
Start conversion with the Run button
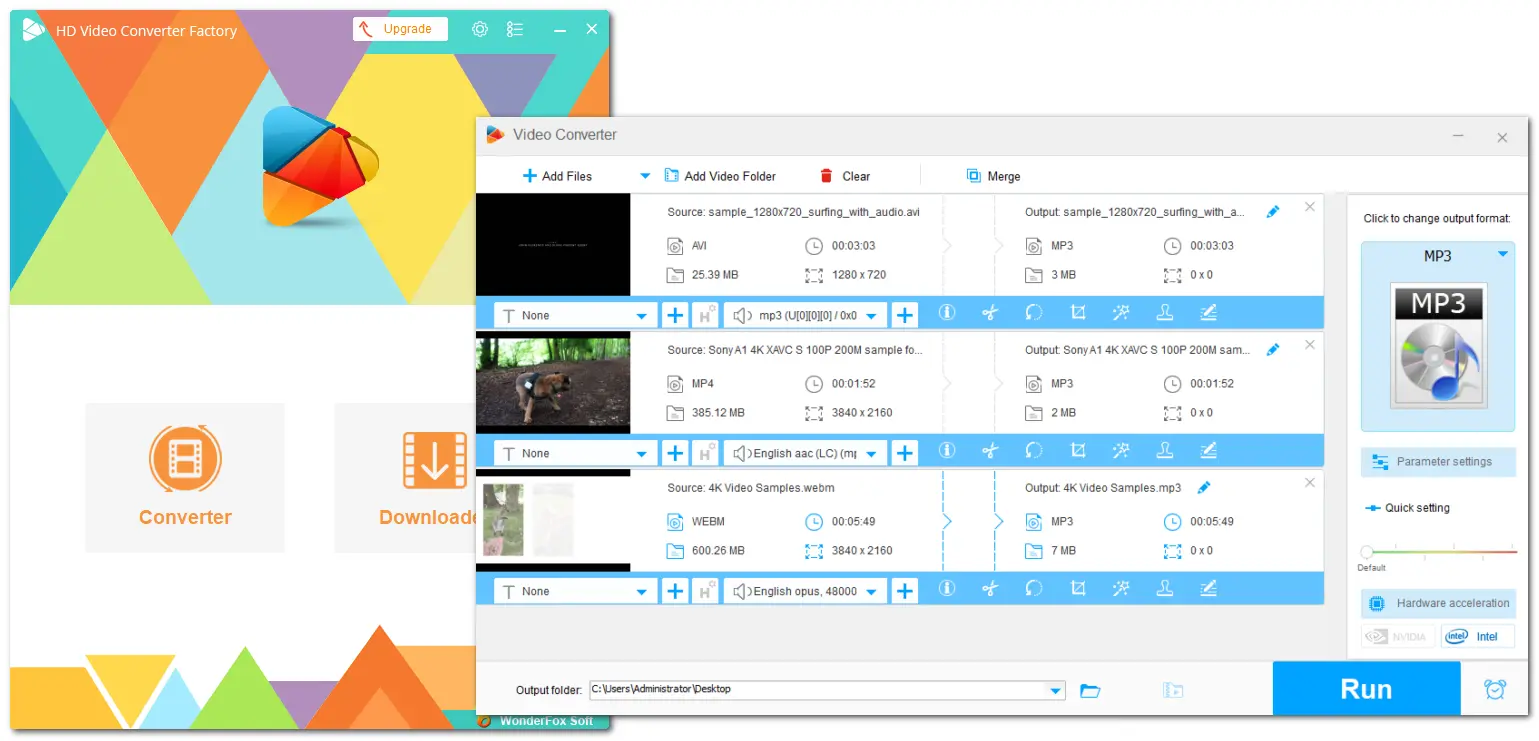1366,689
